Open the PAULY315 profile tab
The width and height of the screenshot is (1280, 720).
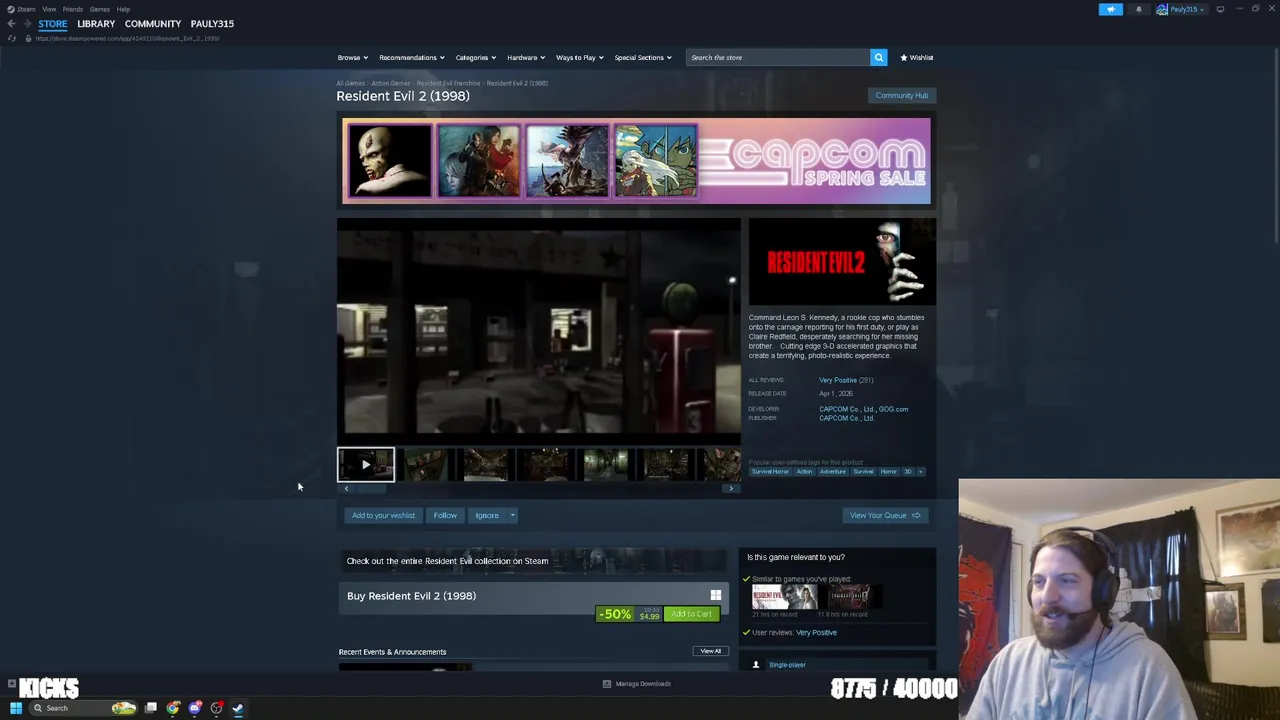[x=212, y=24]
